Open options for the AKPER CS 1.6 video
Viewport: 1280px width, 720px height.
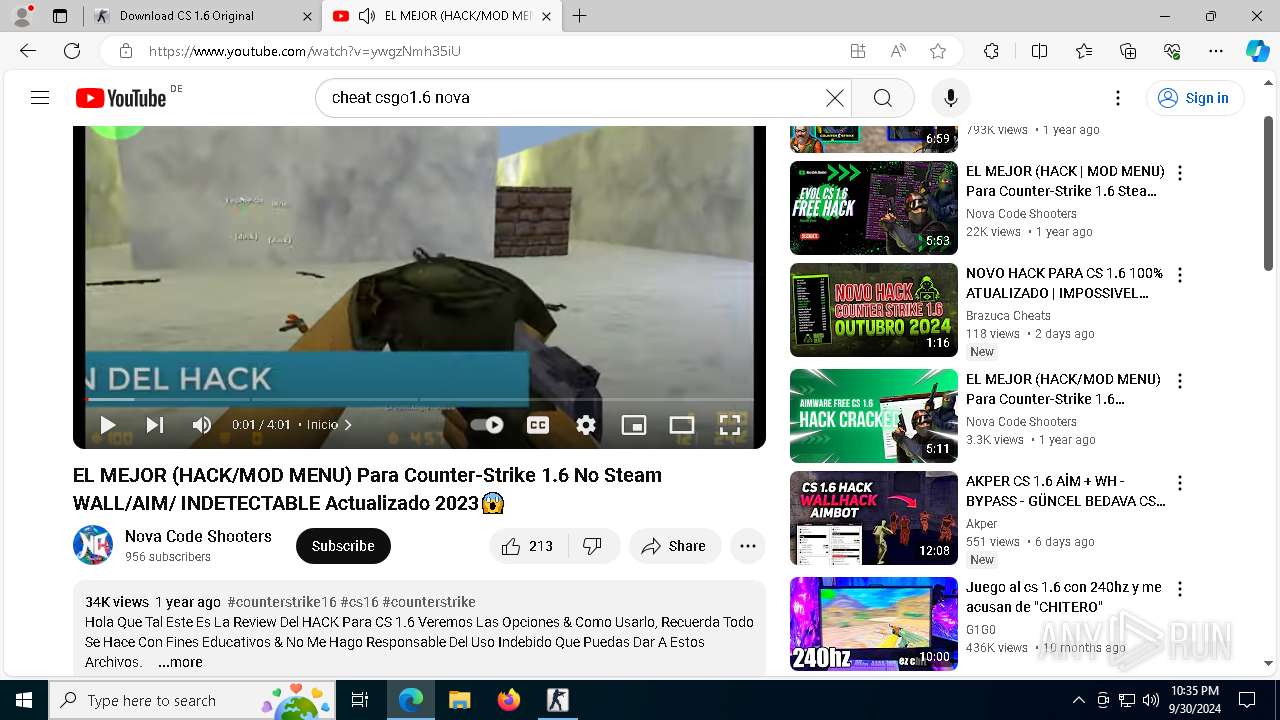click(1180, 482)
